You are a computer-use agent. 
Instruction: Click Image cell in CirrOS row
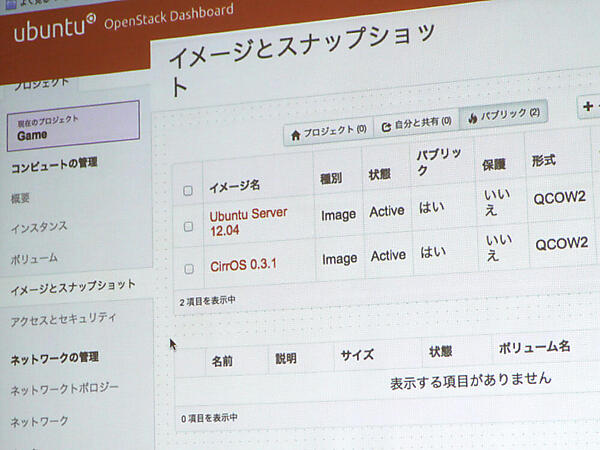(340, 259)
